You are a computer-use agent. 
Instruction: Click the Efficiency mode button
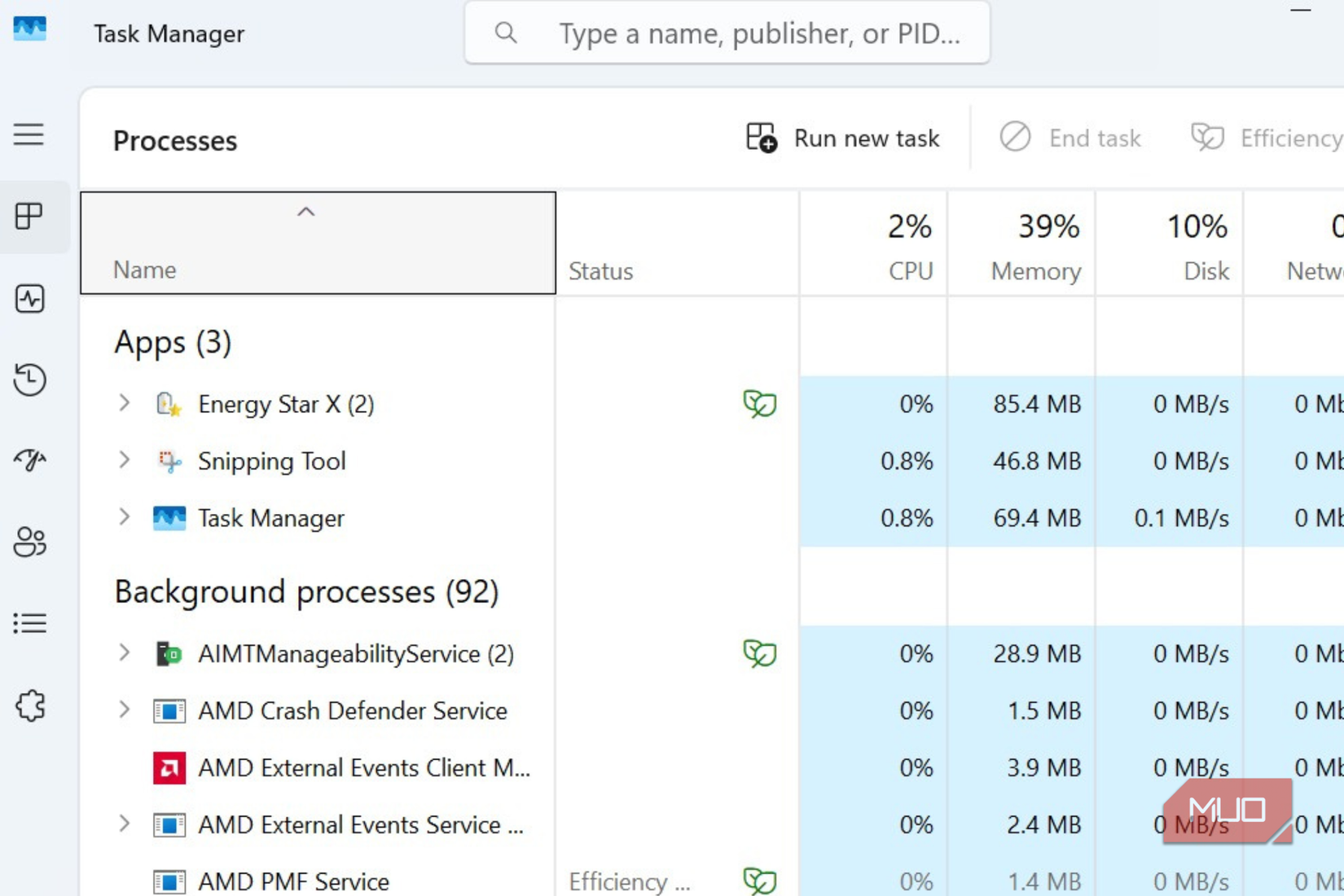[x=1264, y=138]
